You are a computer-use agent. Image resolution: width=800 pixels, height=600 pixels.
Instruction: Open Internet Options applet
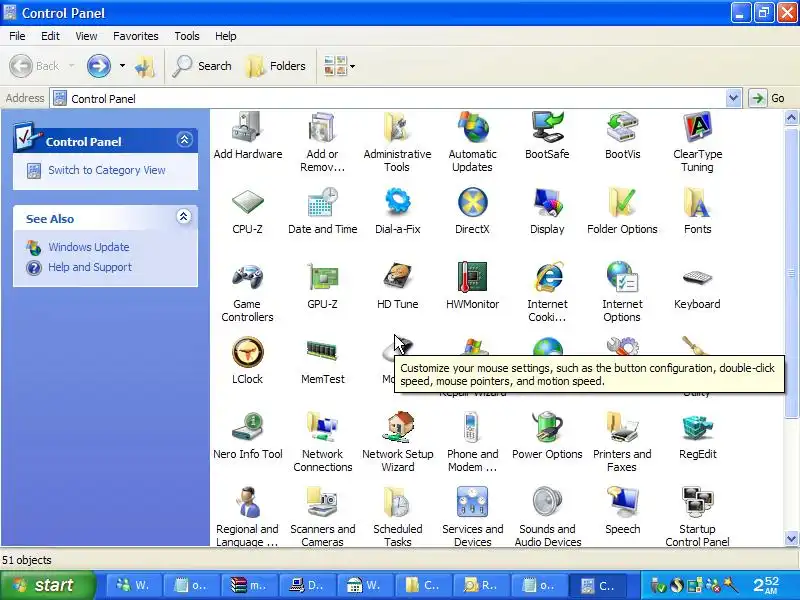(622, 292)
